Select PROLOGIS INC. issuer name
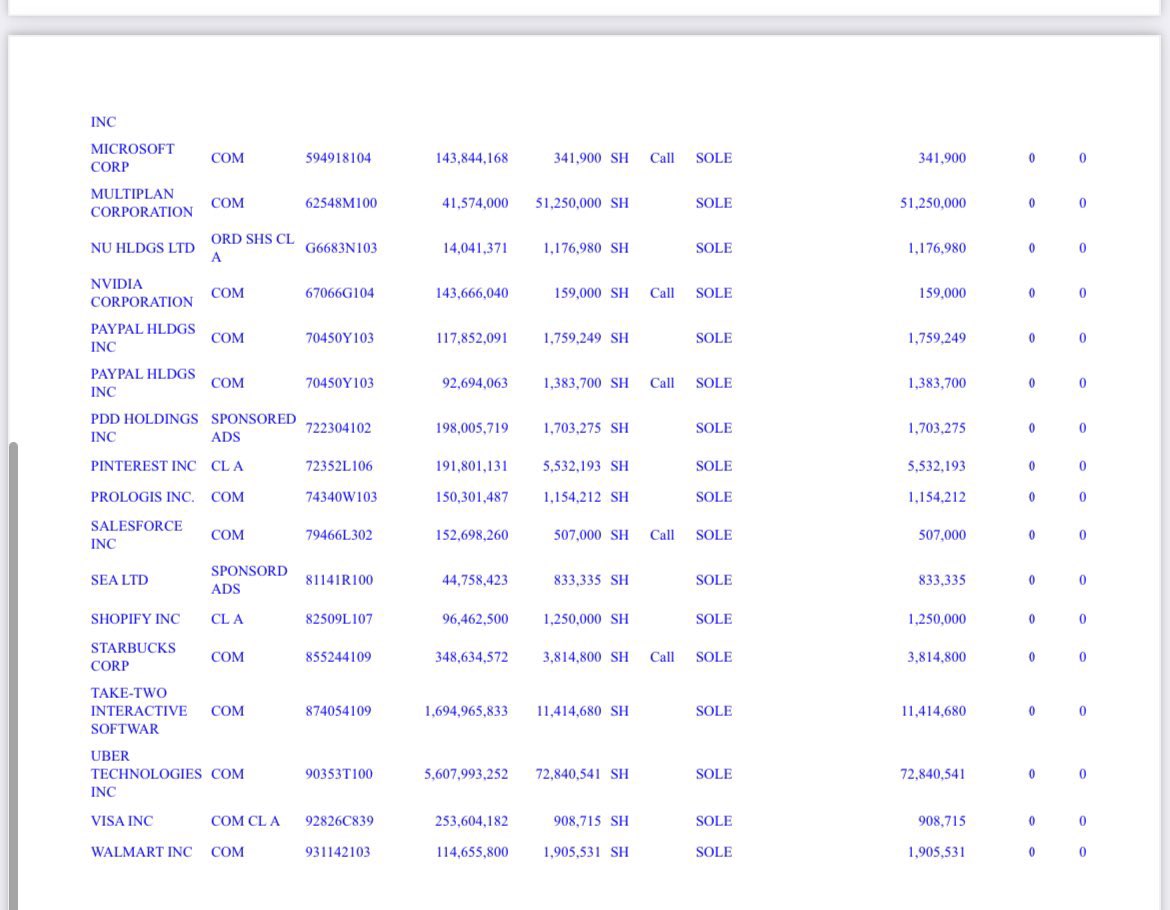The image size is (1170, 910). click(x=142, y=497)
